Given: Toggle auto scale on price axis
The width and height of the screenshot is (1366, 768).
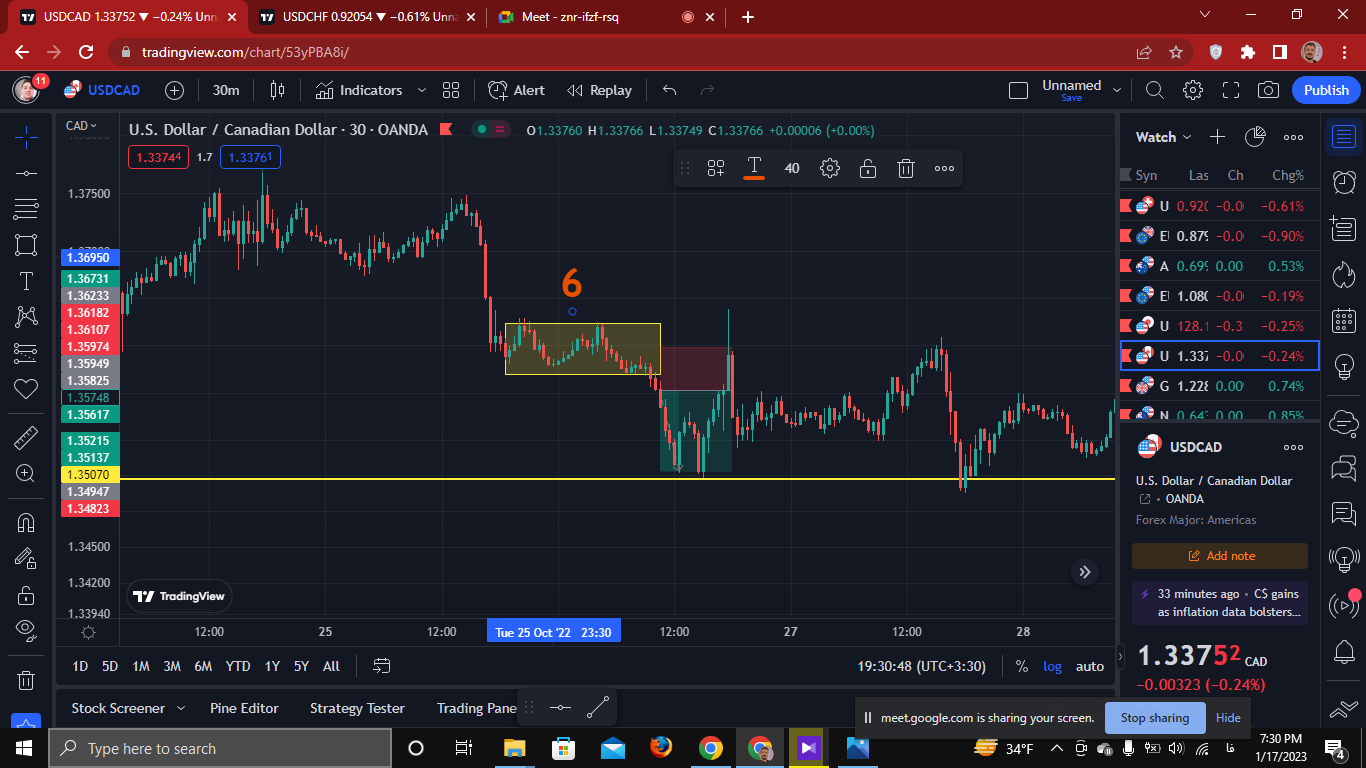Looking at the screenshot, I should [1090, 666].
